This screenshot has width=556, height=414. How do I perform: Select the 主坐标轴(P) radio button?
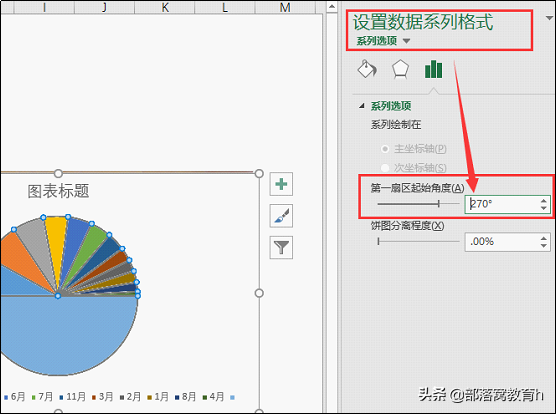[385, 149]
